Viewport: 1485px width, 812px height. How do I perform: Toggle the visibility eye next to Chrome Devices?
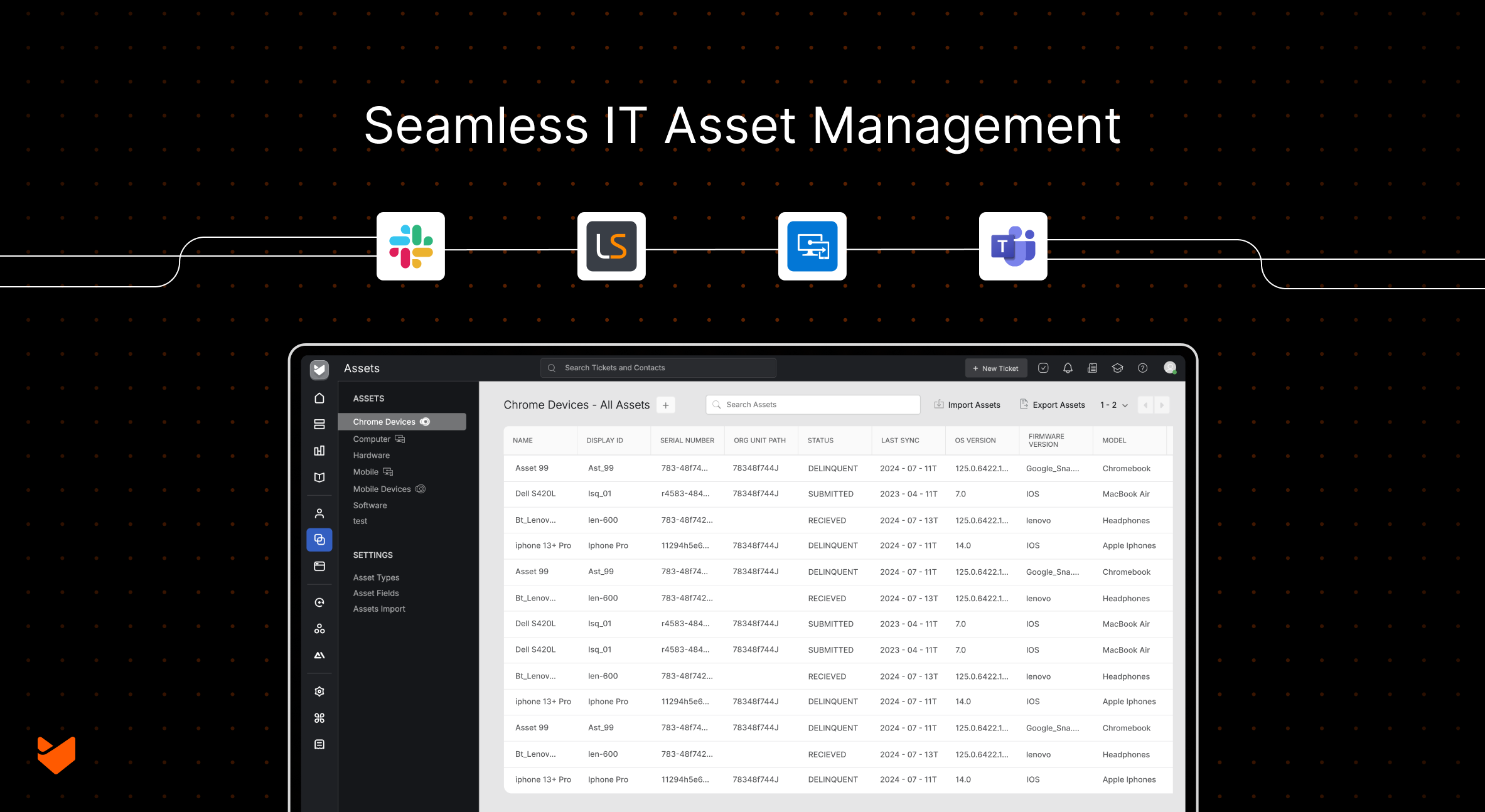pyautogui.click(x=426, y=421)
